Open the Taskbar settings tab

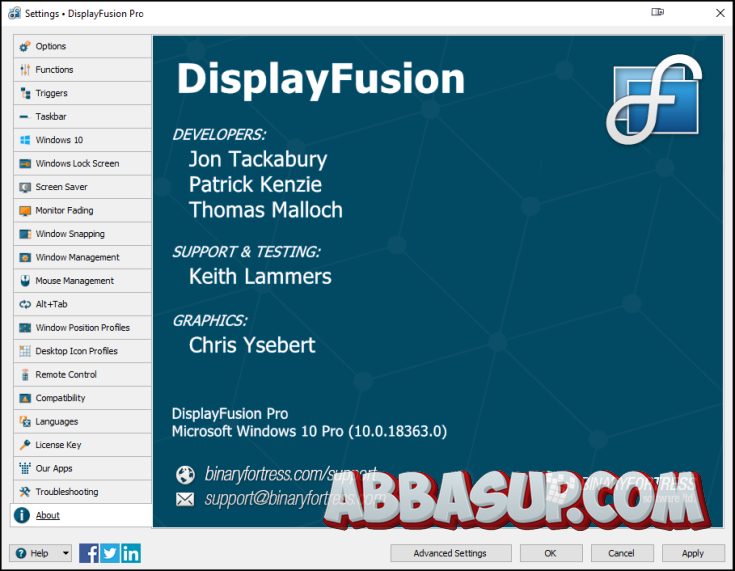coord(82,117)
